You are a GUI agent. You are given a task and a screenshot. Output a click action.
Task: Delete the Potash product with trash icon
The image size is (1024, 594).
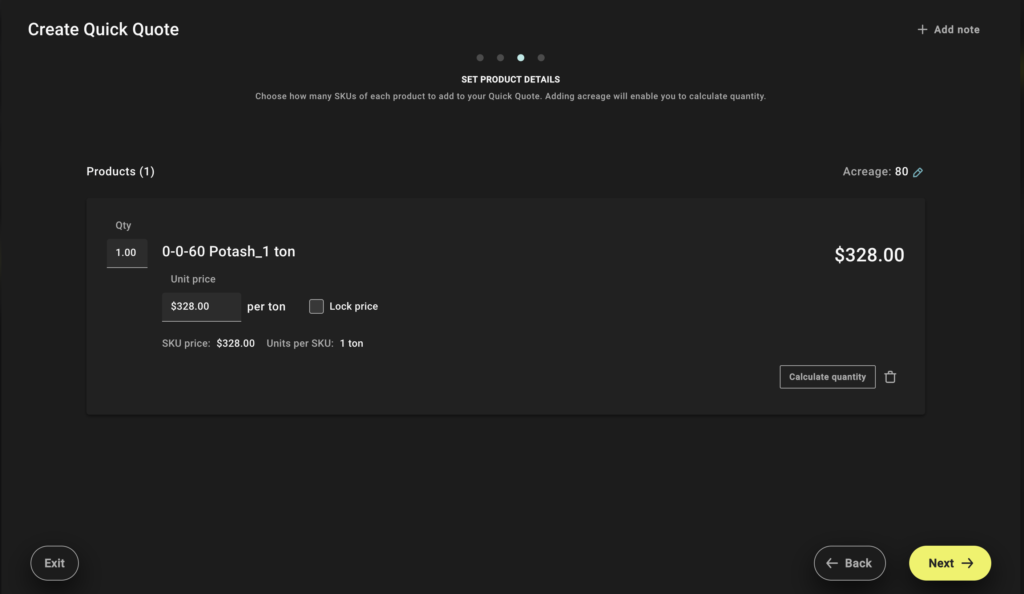click(890, 377)
